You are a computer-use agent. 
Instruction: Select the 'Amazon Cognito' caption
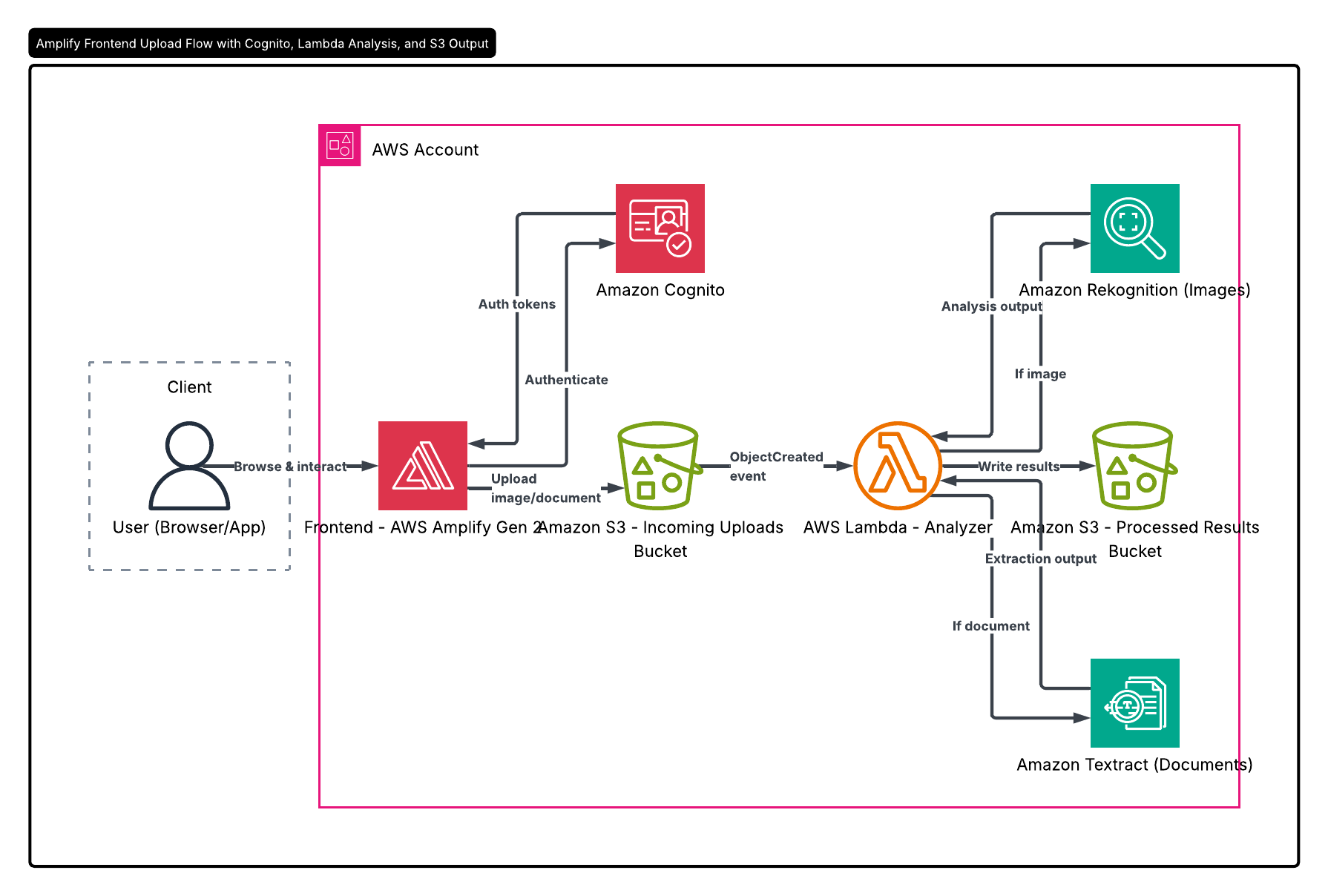[660, 290]
